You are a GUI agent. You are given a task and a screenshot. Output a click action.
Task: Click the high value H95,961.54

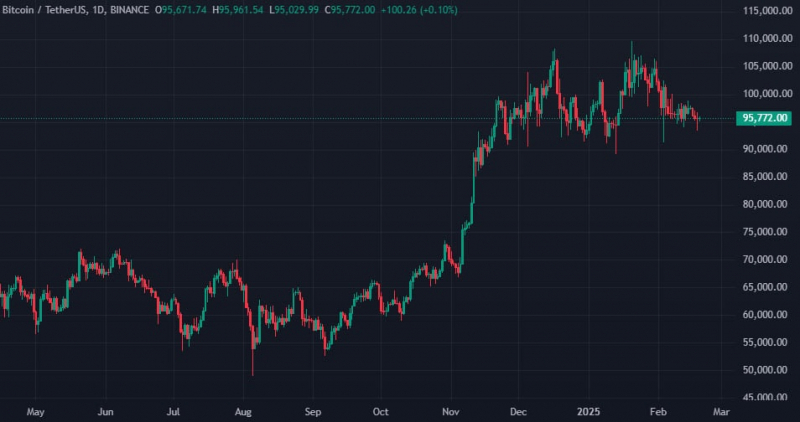click(238, 10)
